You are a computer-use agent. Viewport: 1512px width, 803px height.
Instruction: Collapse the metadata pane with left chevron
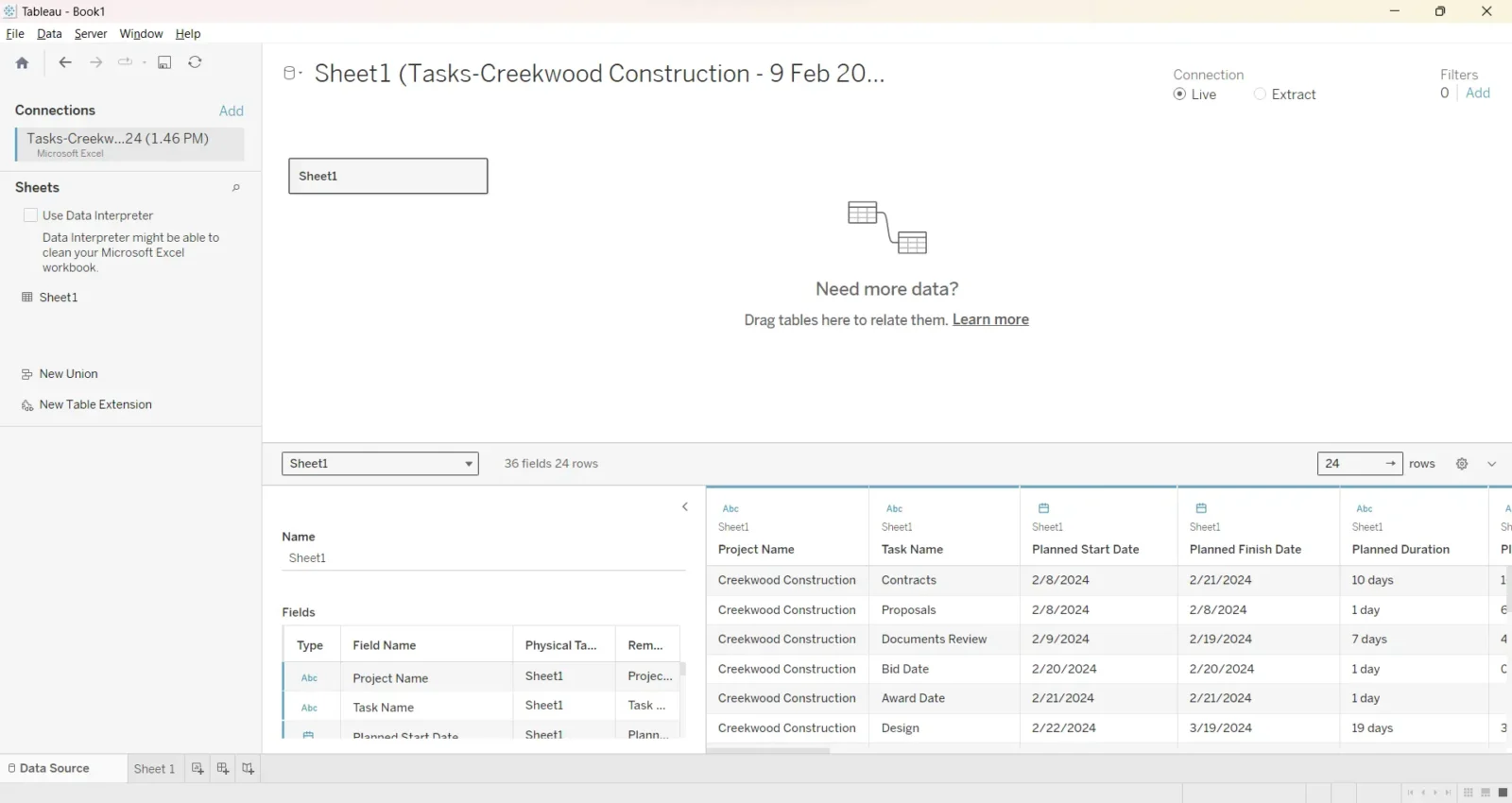[x=685, y=507]
